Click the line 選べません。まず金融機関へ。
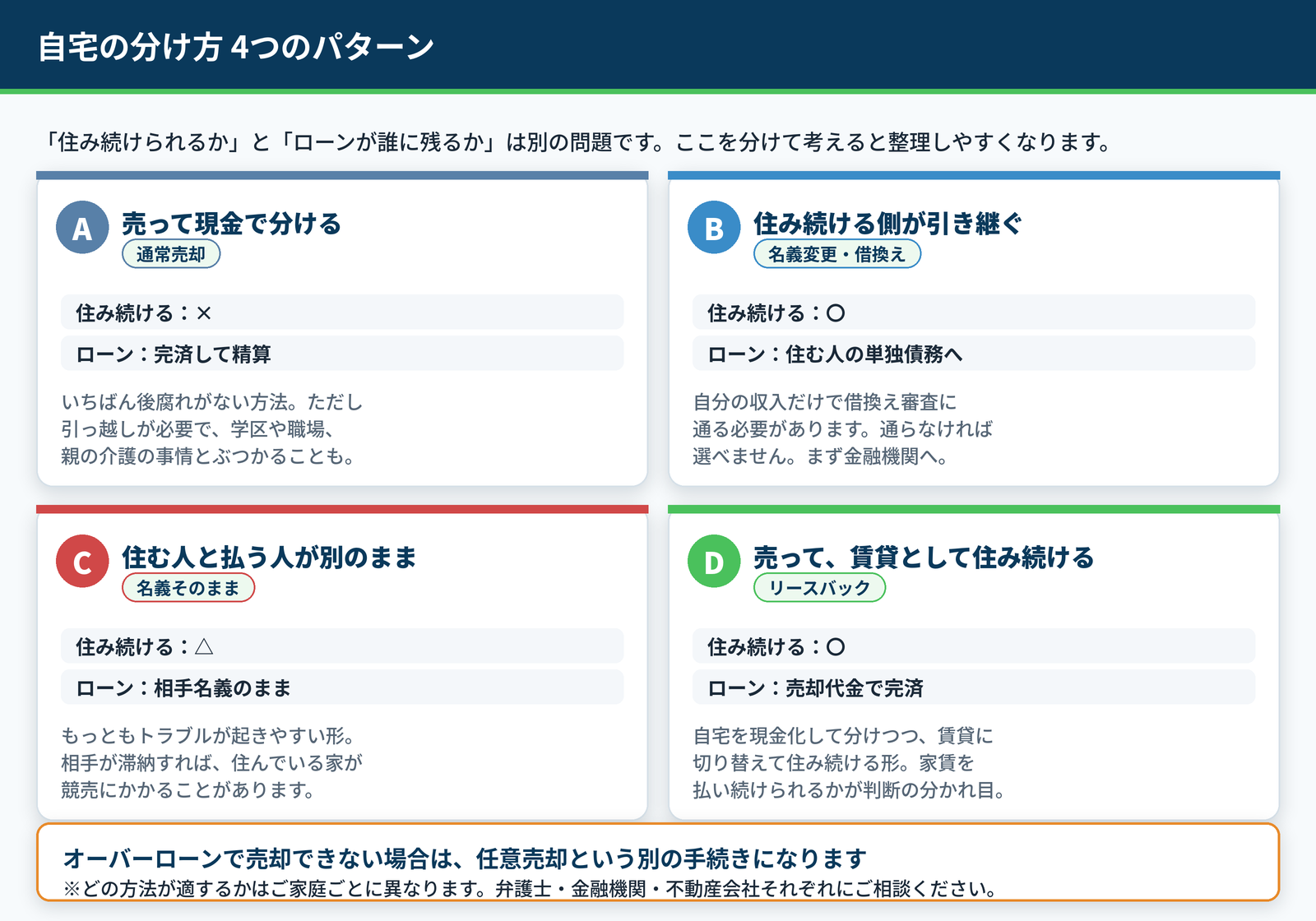 point(821,456)
